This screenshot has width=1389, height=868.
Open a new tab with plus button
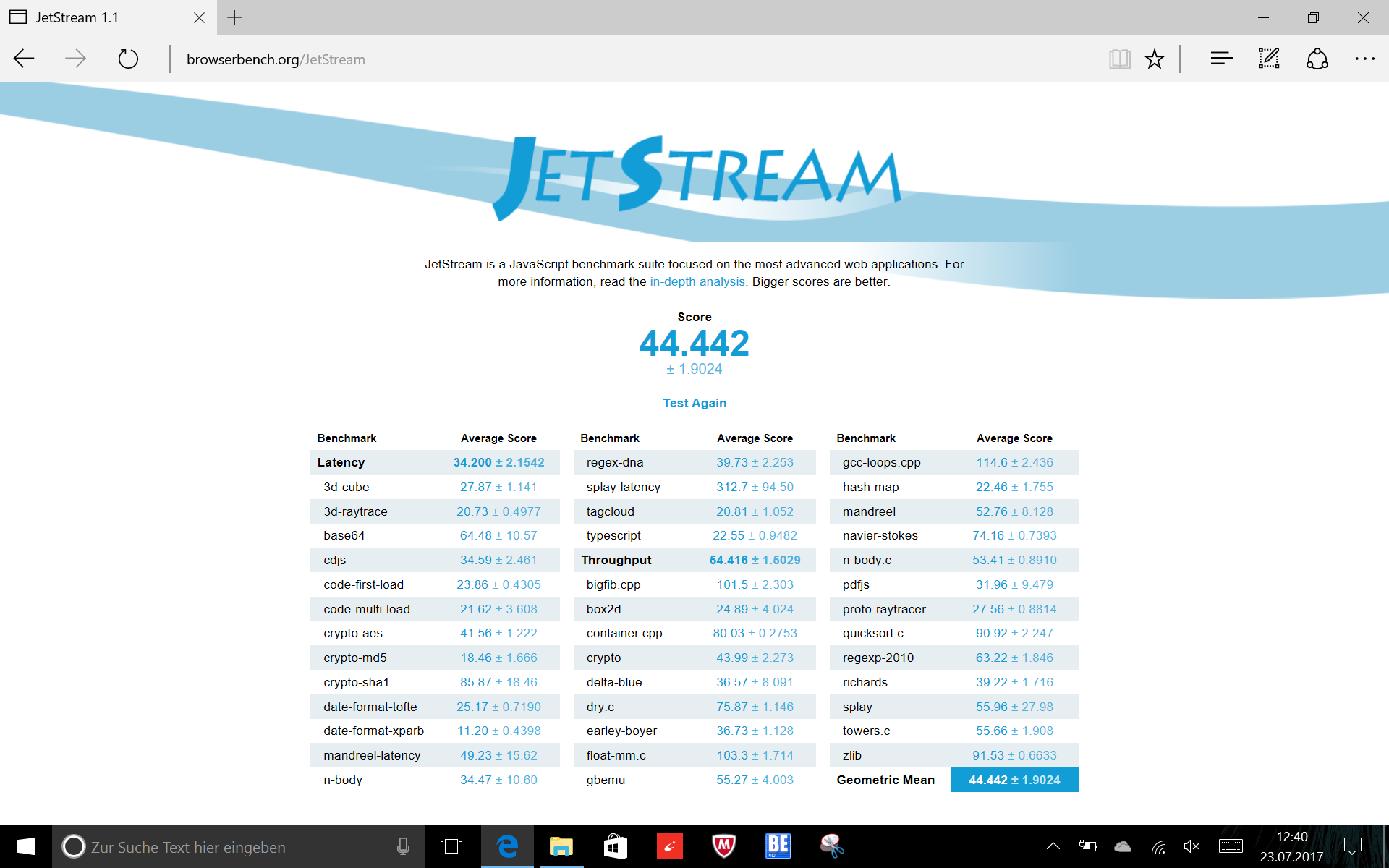(x=234, y=17)
